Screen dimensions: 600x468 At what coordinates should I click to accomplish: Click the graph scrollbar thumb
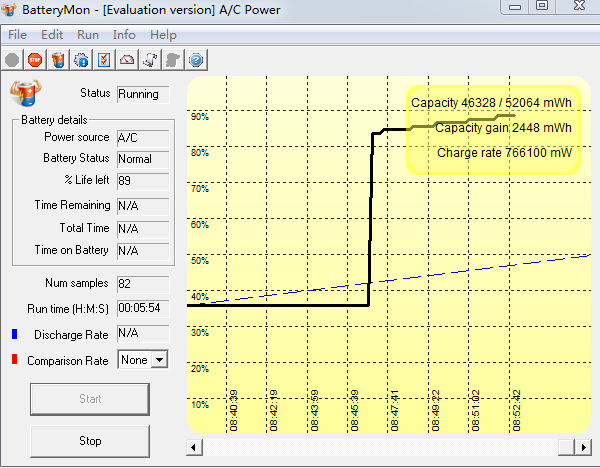tap(567, 447)
